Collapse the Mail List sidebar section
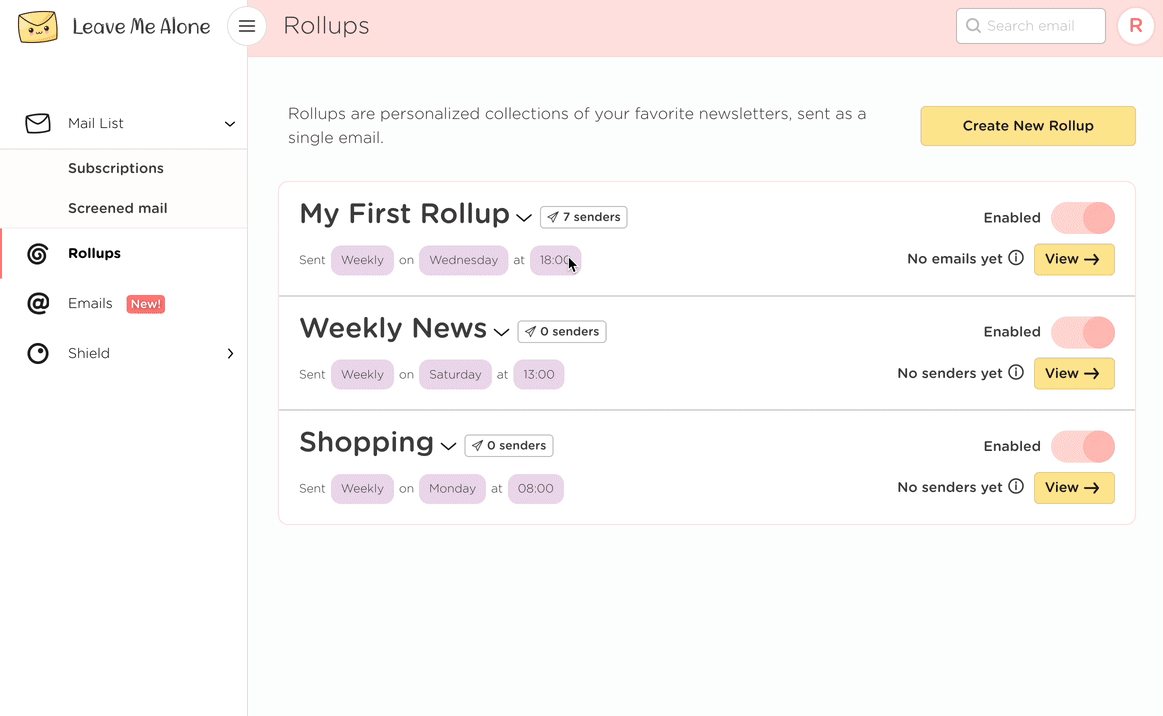Screen dimensions: 1163x716 pyautogui.click(x=229, y=124)
